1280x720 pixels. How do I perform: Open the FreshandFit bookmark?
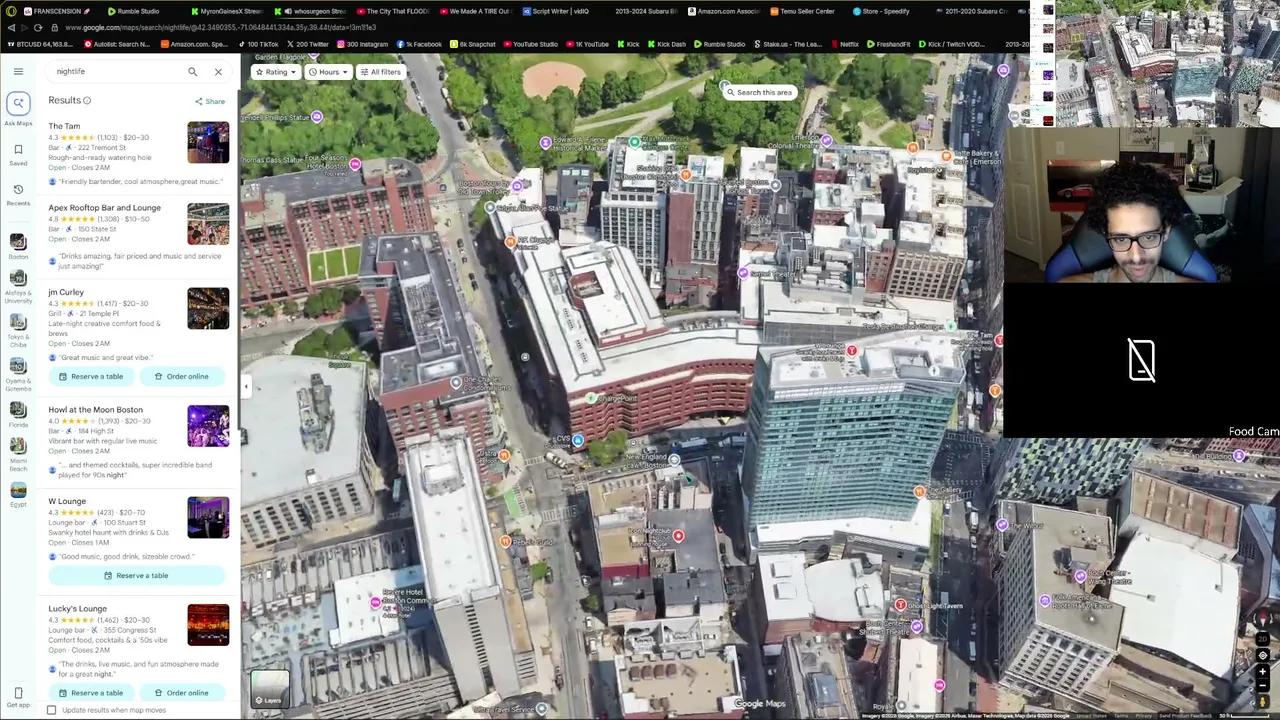coord(889,44)
